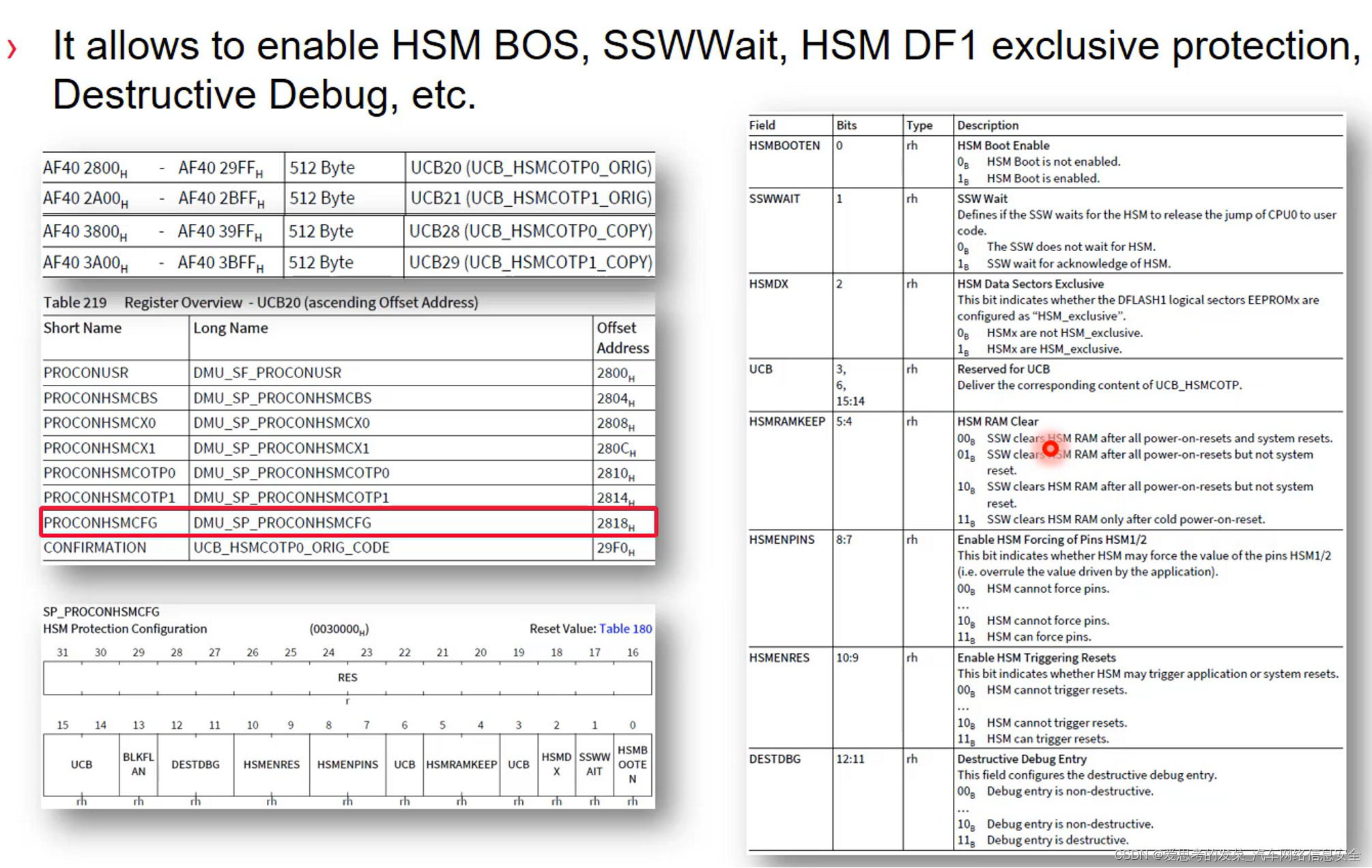Click the DESTDBG field row in description table
This screenshot has width=1372, height=868.
coord(775,759)
